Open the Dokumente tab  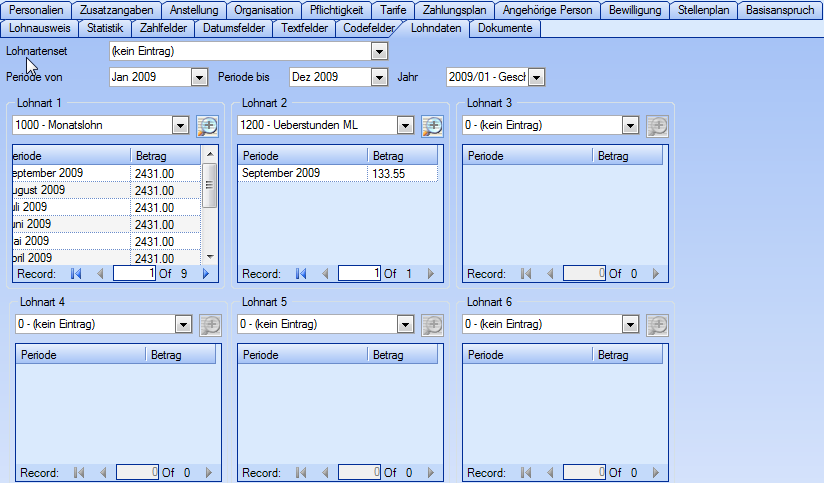tap(505, 28)
